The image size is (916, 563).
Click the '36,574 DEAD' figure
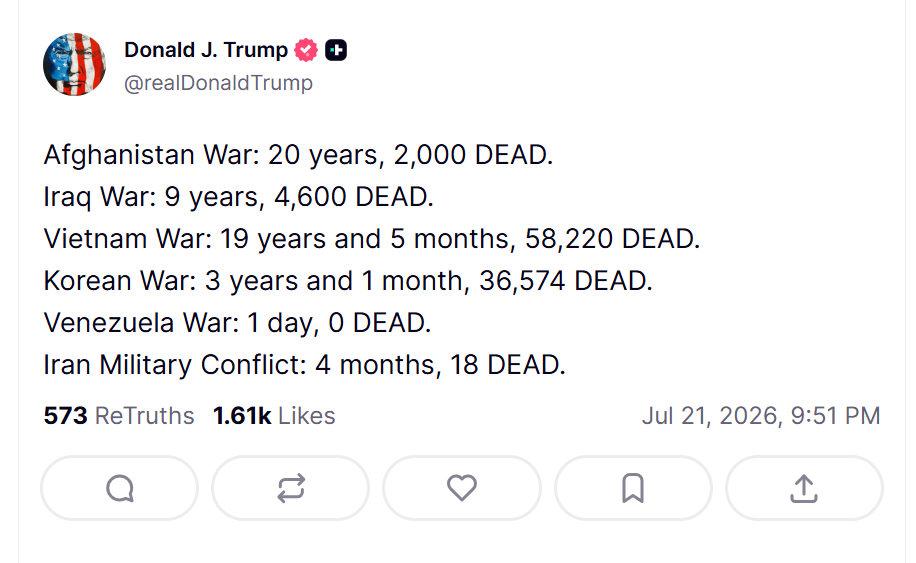point(564,281)
